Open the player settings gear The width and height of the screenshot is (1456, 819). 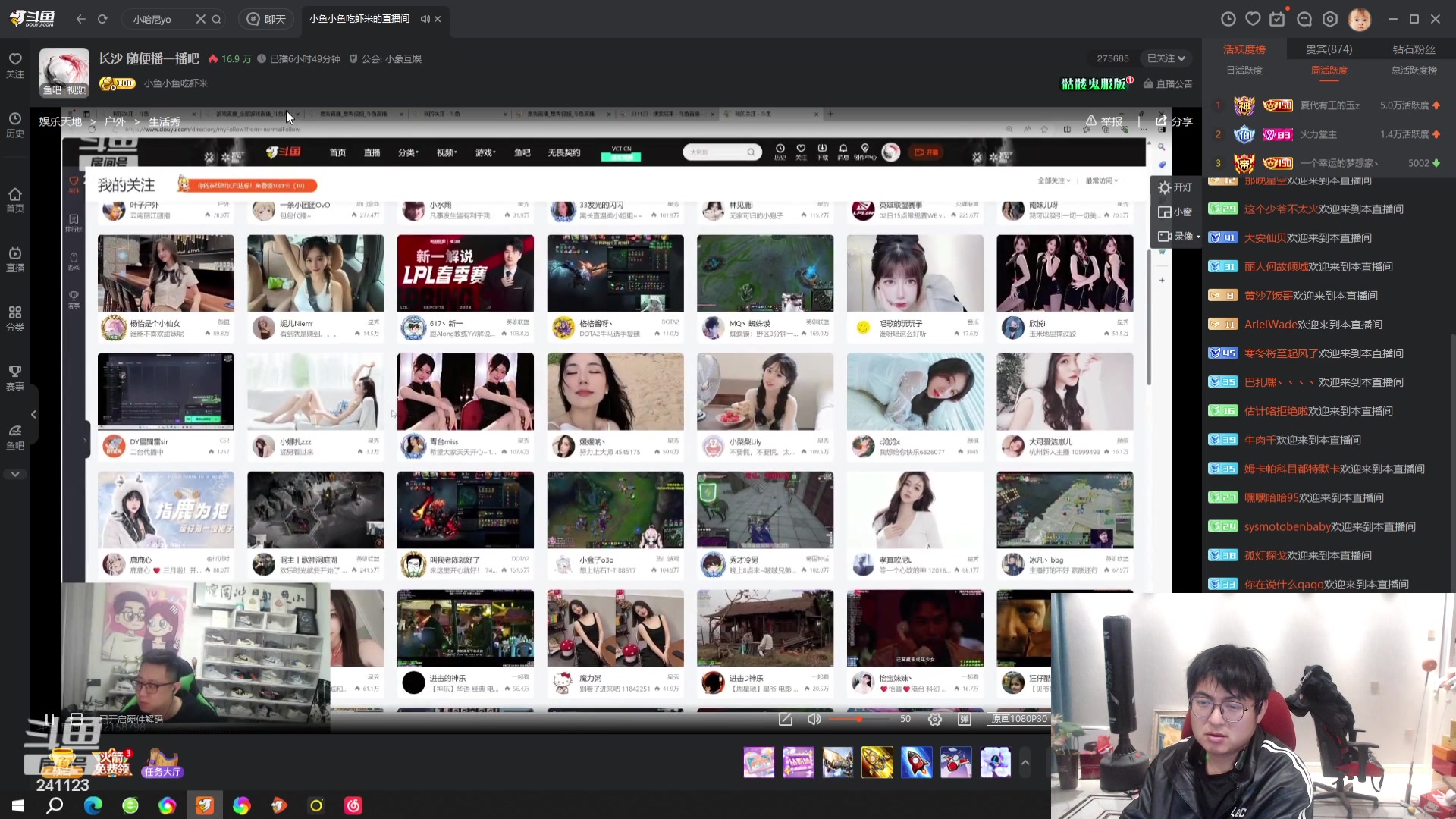click(935, 719)
